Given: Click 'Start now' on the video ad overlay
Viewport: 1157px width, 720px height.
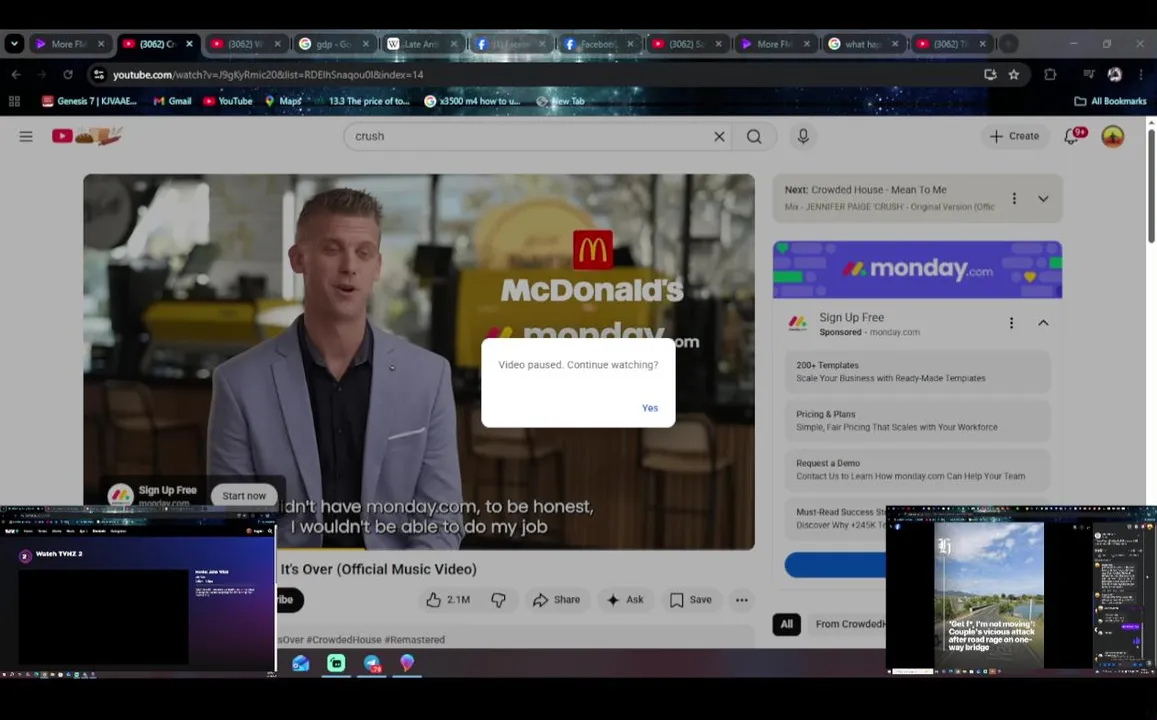Looking at the screenshot, I should pyautogui.click(x=244, y=496).
